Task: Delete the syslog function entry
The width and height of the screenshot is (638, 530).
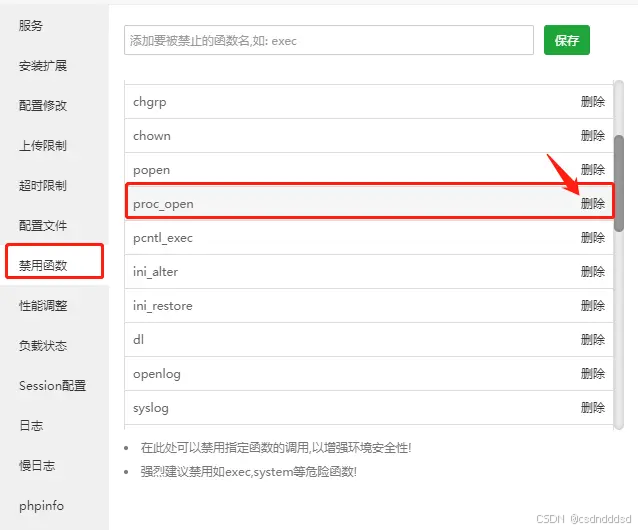Action: 593,407
